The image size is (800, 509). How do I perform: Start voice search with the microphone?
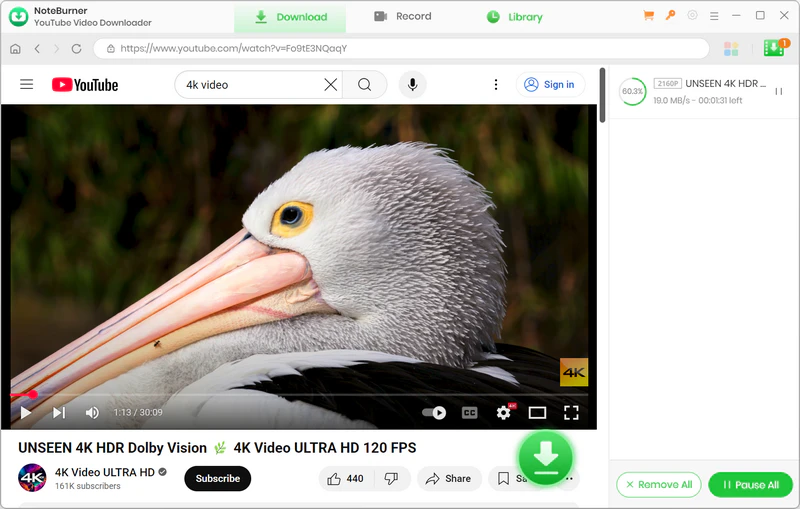(x=412, y=85)
